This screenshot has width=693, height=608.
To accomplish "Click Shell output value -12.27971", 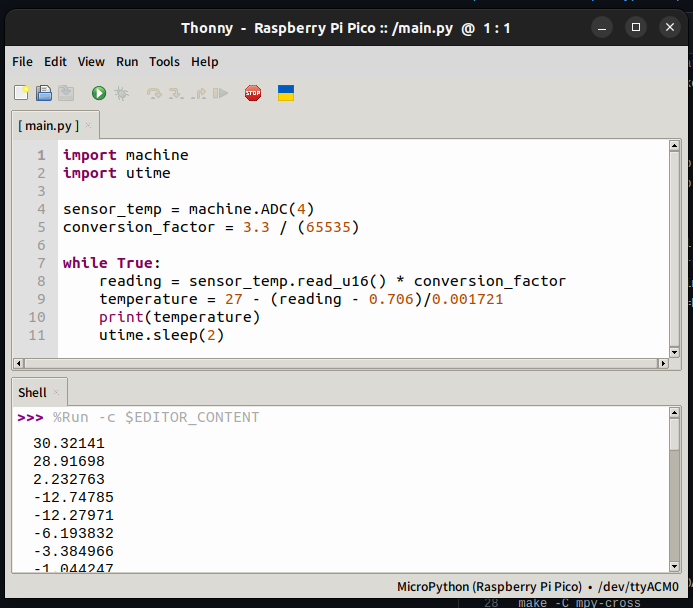I will point(73,516).
